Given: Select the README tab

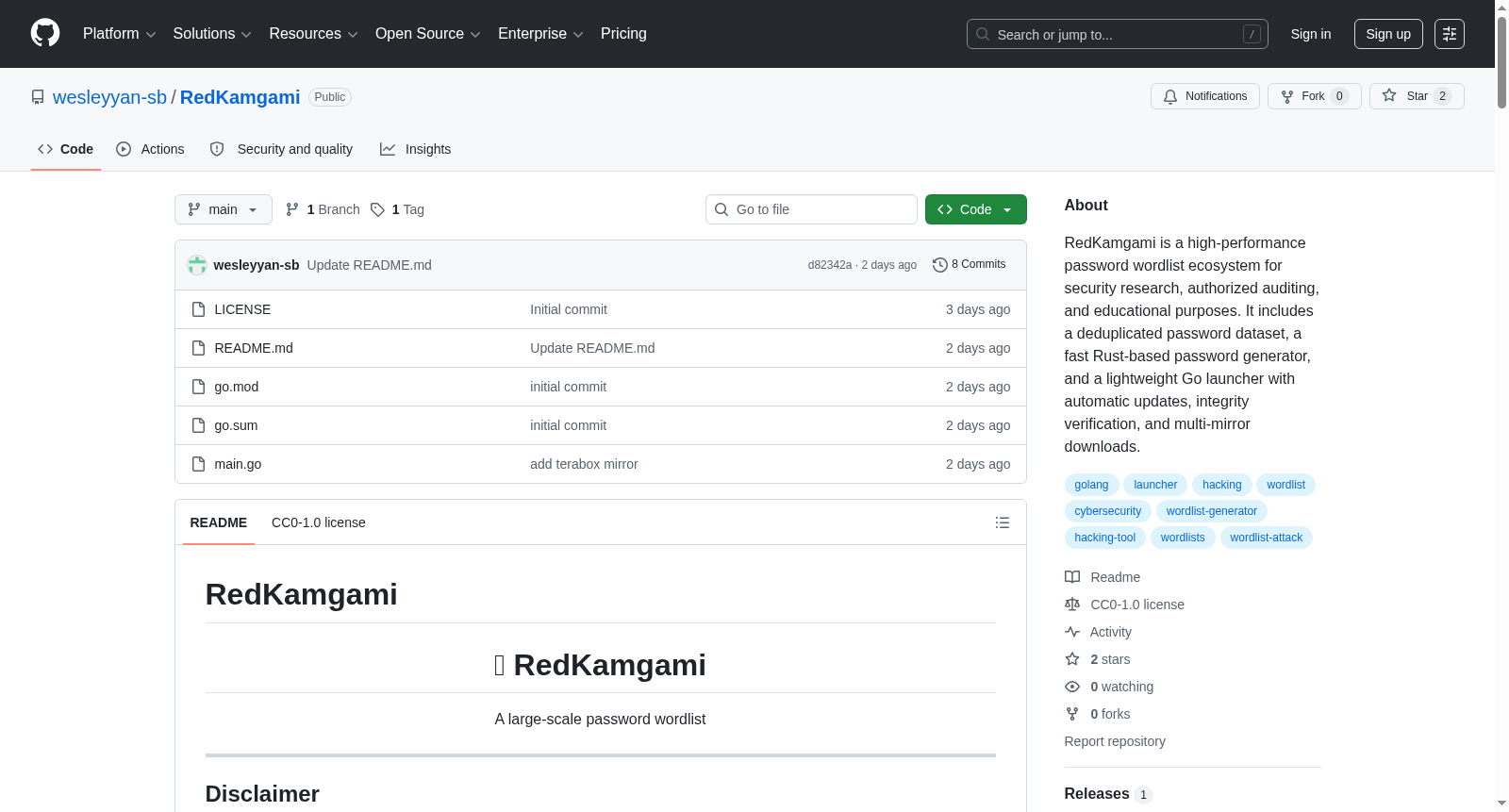Looking at the screenshot, I should coord(219,522).
